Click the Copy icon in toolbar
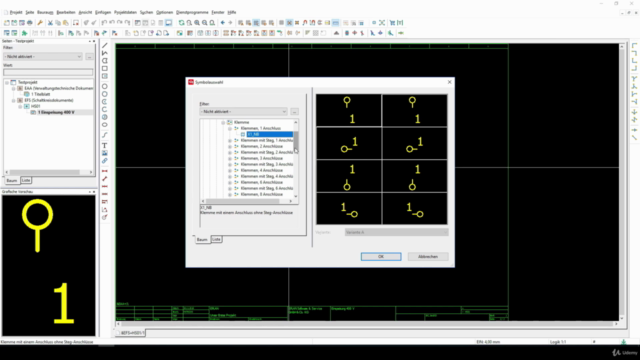Image resolution: width=640 pixels, height=360 pixels. click(58, 23)
